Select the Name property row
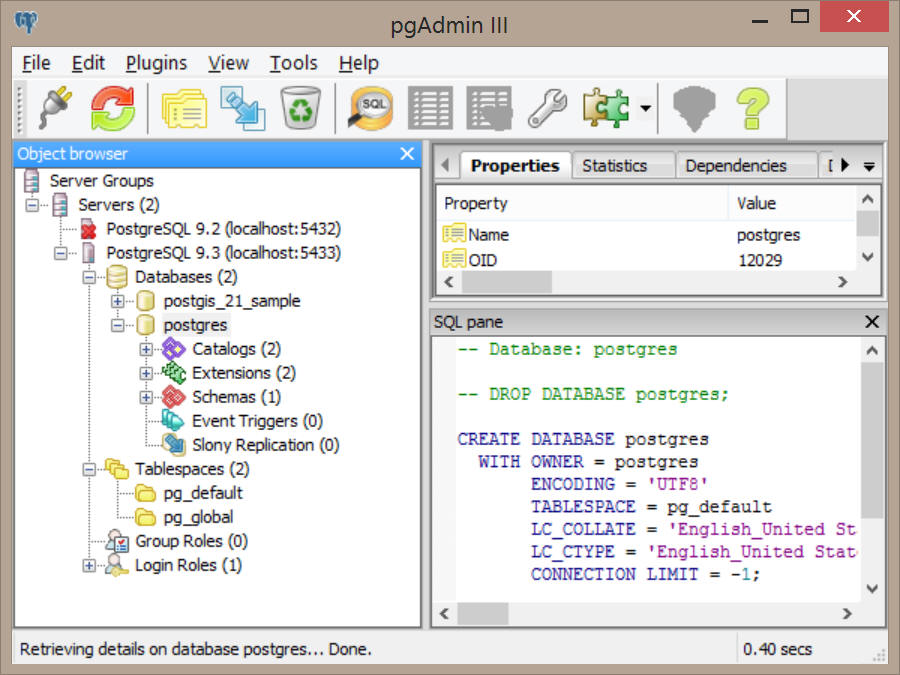Screen dimensions: 900x675 647,234
